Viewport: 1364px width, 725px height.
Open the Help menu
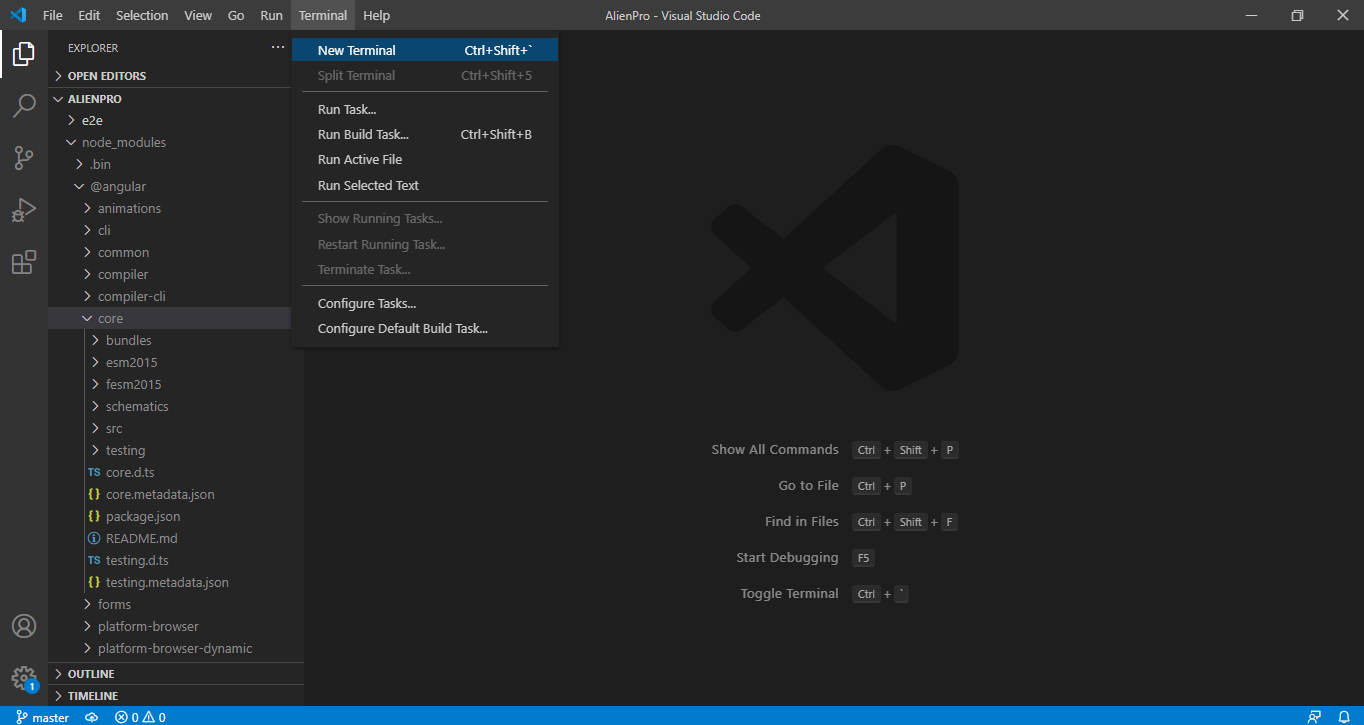click(x=377, y=15)
